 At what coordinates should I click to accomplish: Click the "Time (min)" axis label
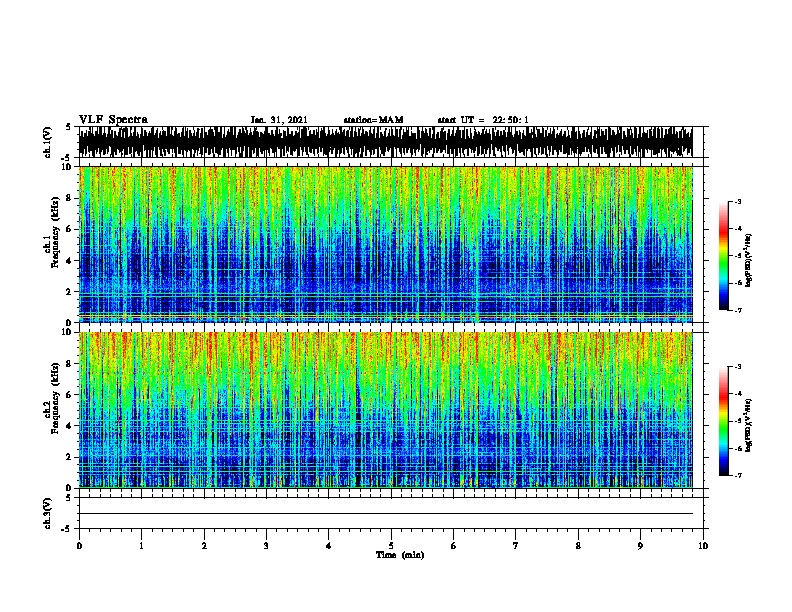click(x=400, y=555)
